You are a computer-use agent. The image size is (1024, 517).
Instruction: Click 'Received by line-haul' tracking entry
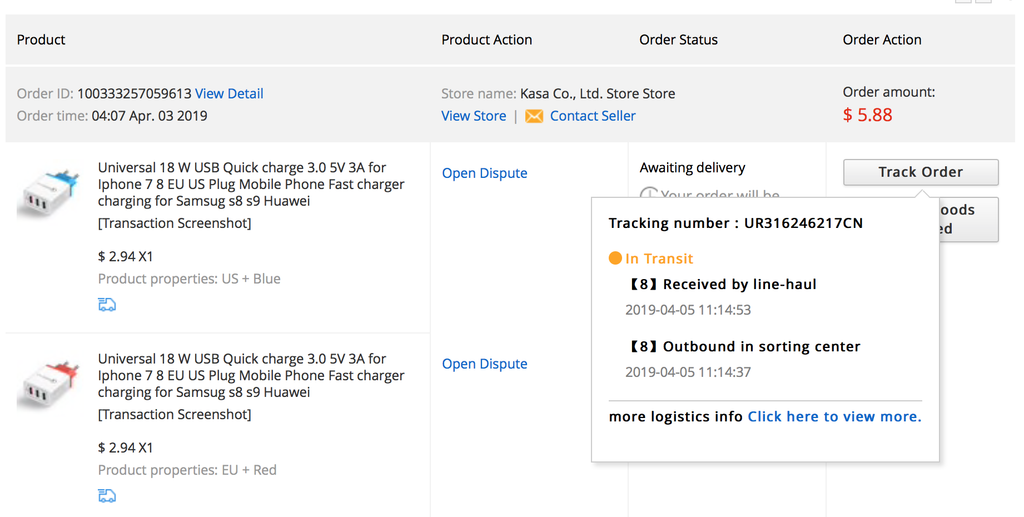pyautogui.click(x=723, y=284)
